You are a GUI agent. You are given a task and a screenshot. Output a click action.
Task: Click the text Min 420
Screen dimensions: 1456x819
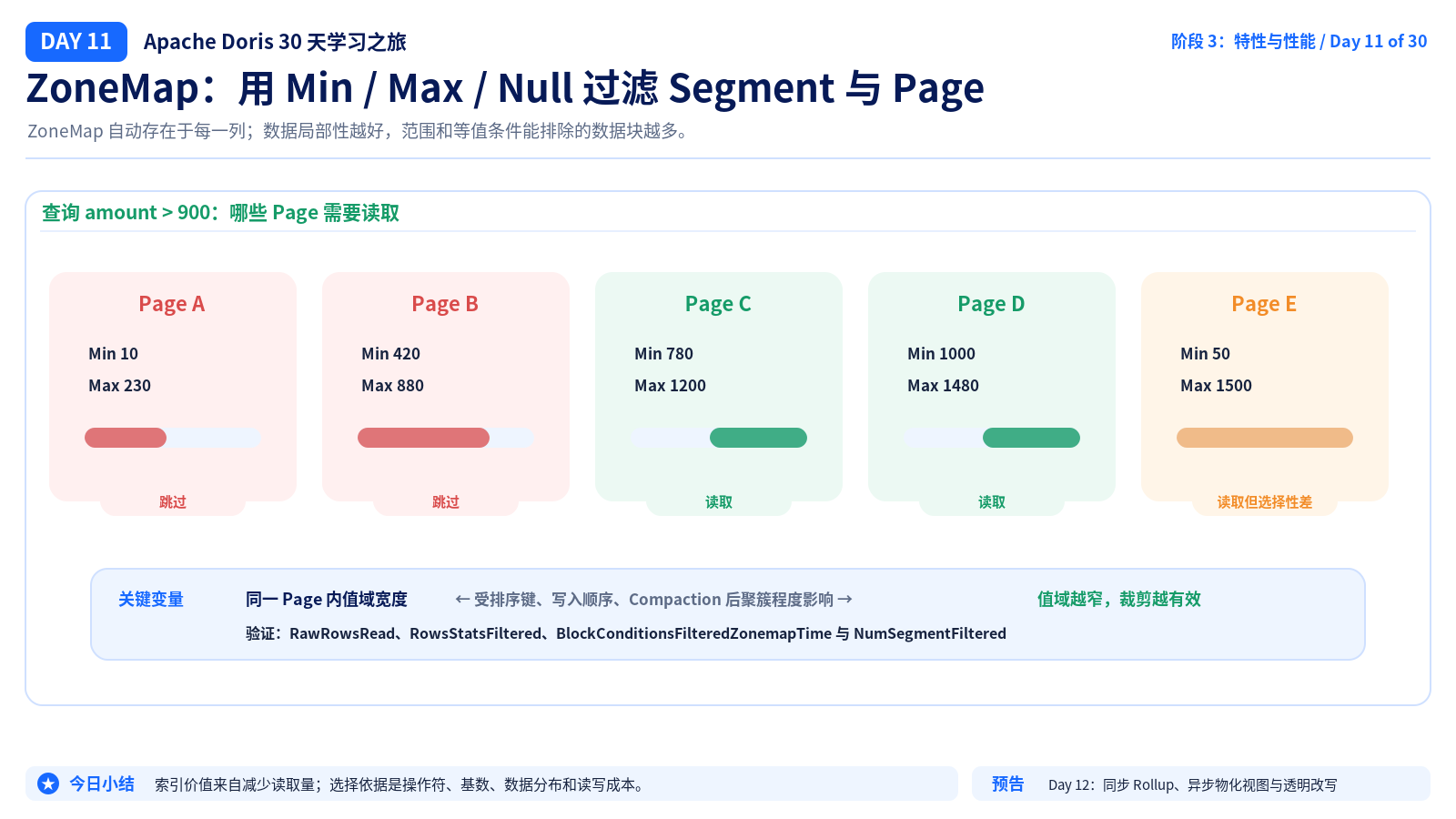tap(391, 354)
